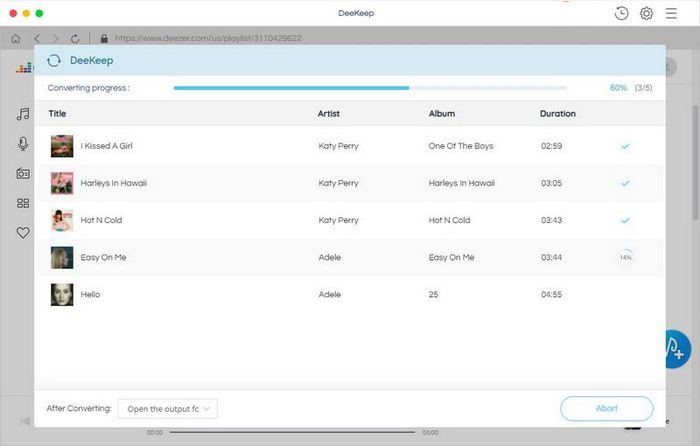The width and height of the screenshot is (700, 446).
Task: Click the 14% progress circle for Easy On Me
Action: [625, 257]
